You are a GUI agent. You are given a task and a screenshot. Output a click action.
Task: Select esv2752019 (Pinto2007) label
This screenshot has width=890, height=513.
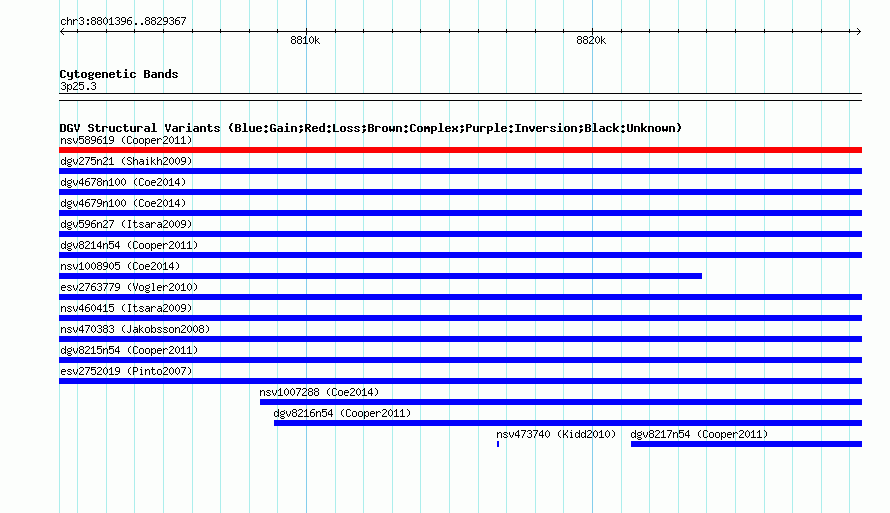(x=126, y=371)
